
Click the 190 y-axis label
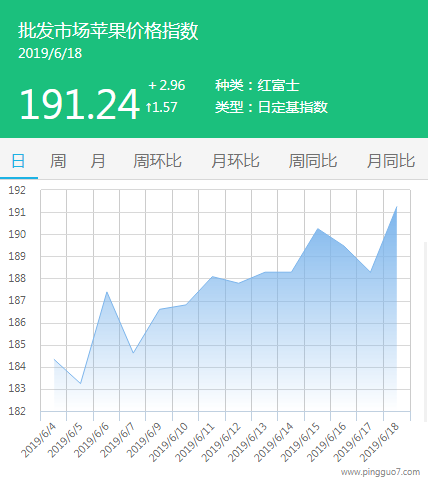[x=17, y=234]
